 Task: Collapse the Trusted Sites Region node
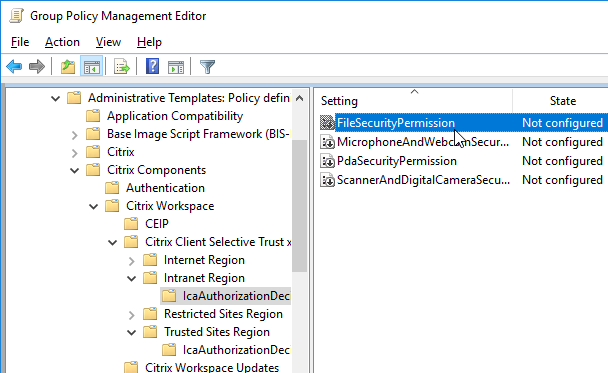[131, 332]
